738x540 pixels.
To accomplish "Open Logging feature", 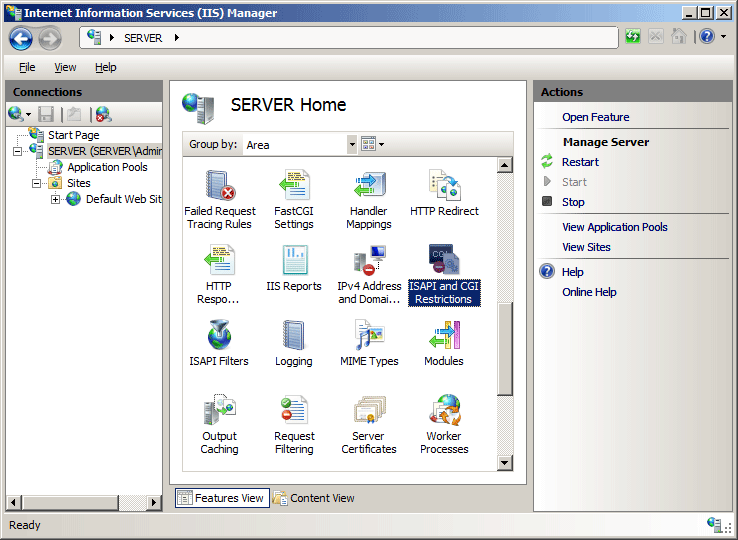I will coord(294,343).
